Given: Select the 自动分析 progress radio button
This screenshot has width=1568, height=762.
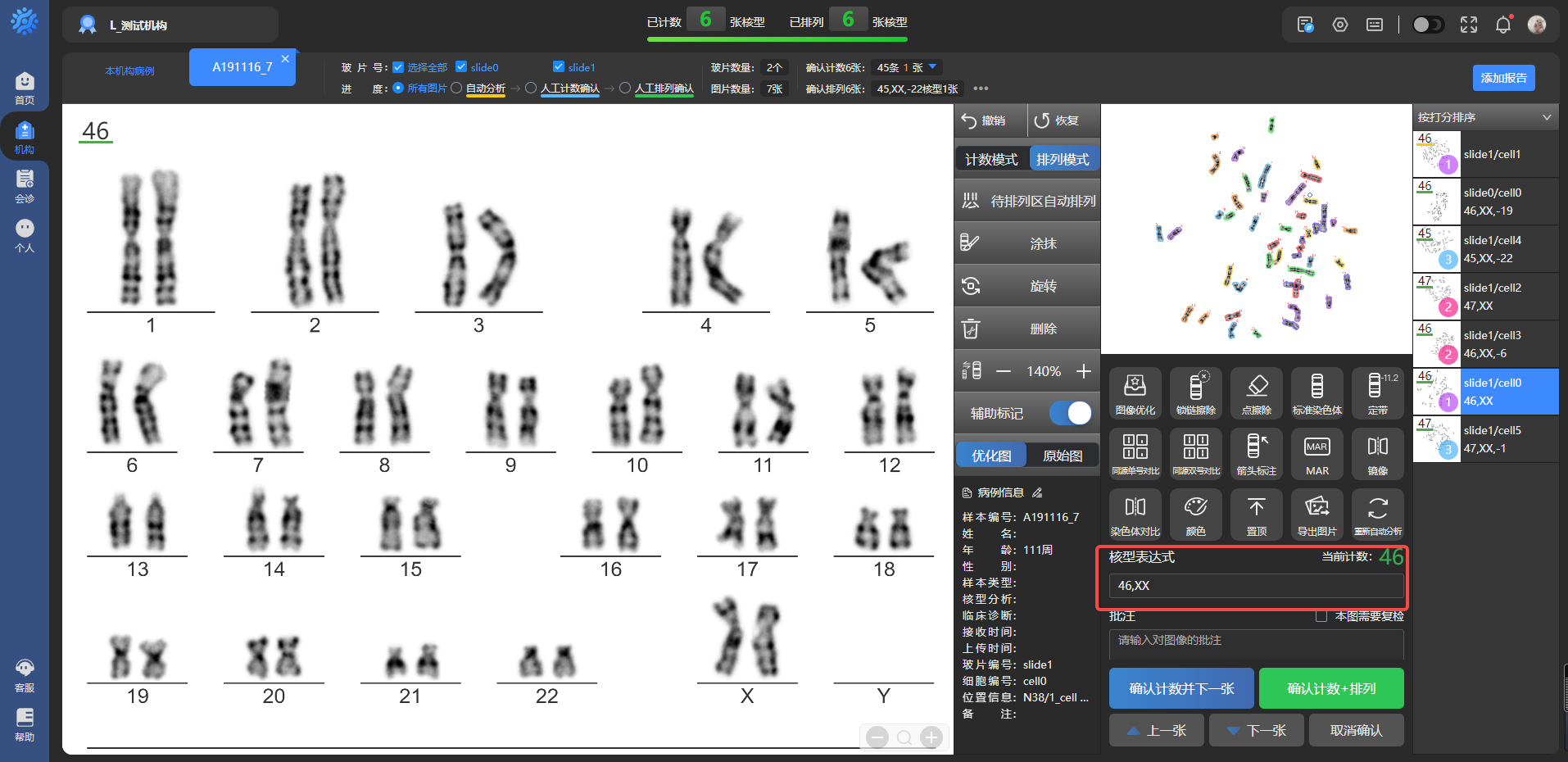Looking at the screenshot, I should click(457, 88).
